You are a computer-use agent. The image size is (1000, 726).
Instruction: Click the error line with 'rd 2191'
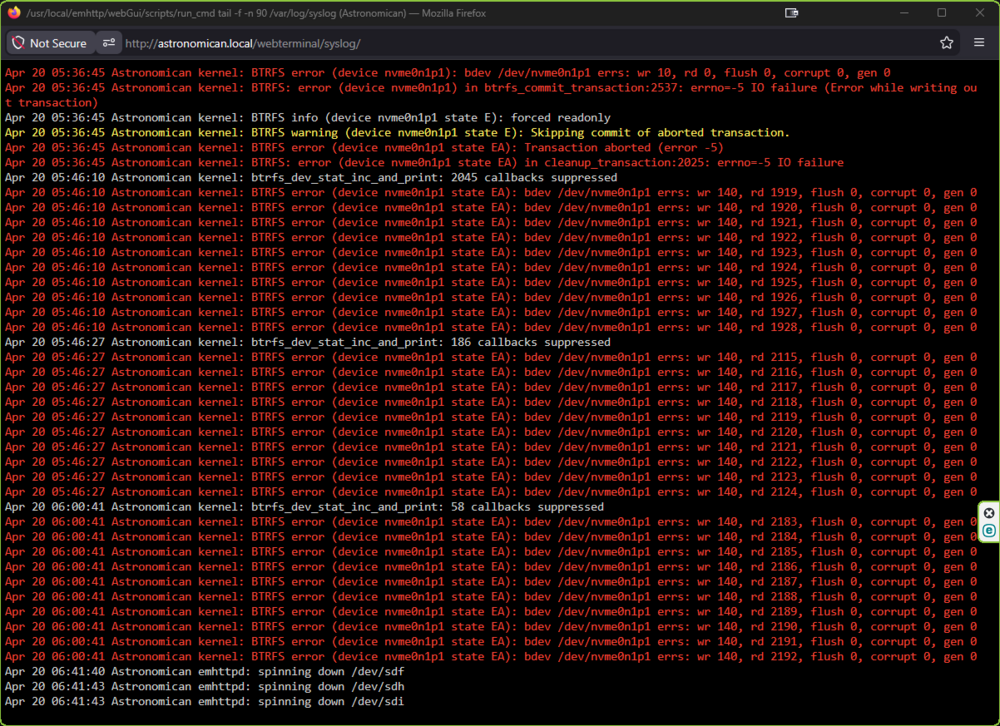coord(491,642)
